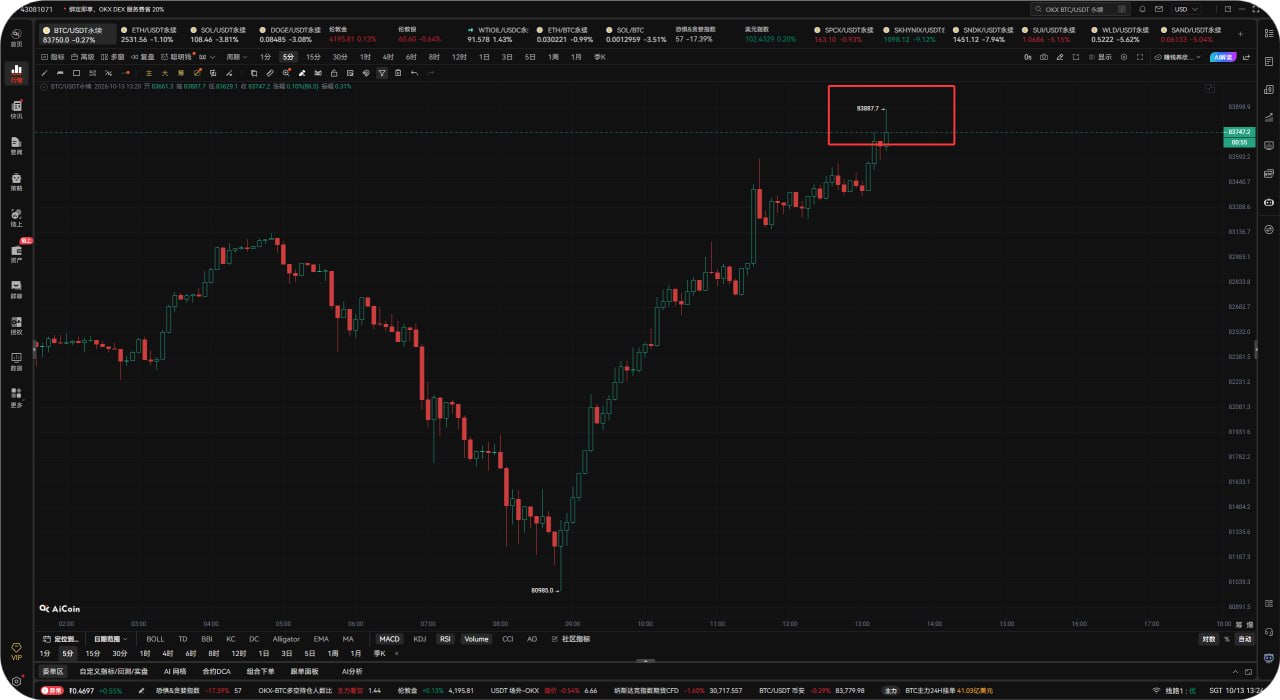
Task: Open the AI 网格 bottom tab
Action: [175, 671]
